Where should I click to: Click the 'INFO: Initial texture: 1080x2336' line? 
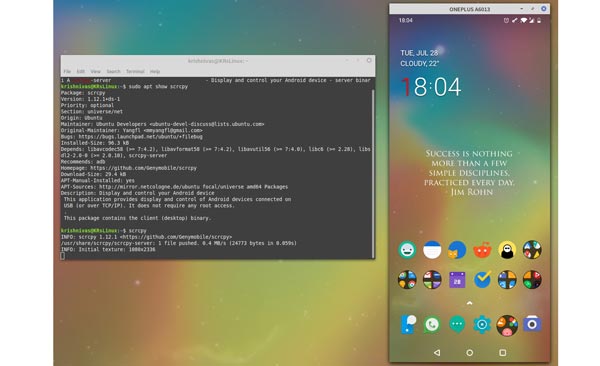tap(108, 250)
